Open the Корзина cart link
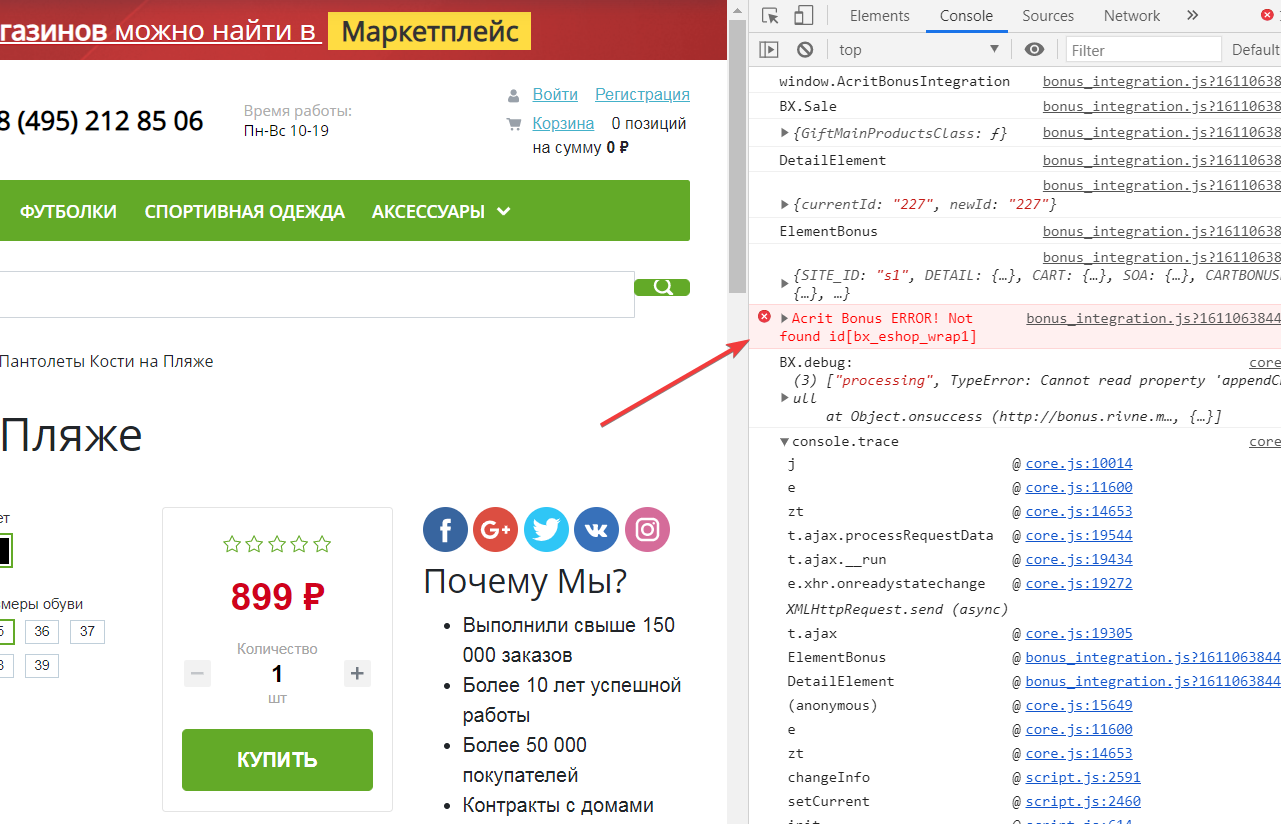Screen dimensions: 1281x824 [x=563, y=123]
